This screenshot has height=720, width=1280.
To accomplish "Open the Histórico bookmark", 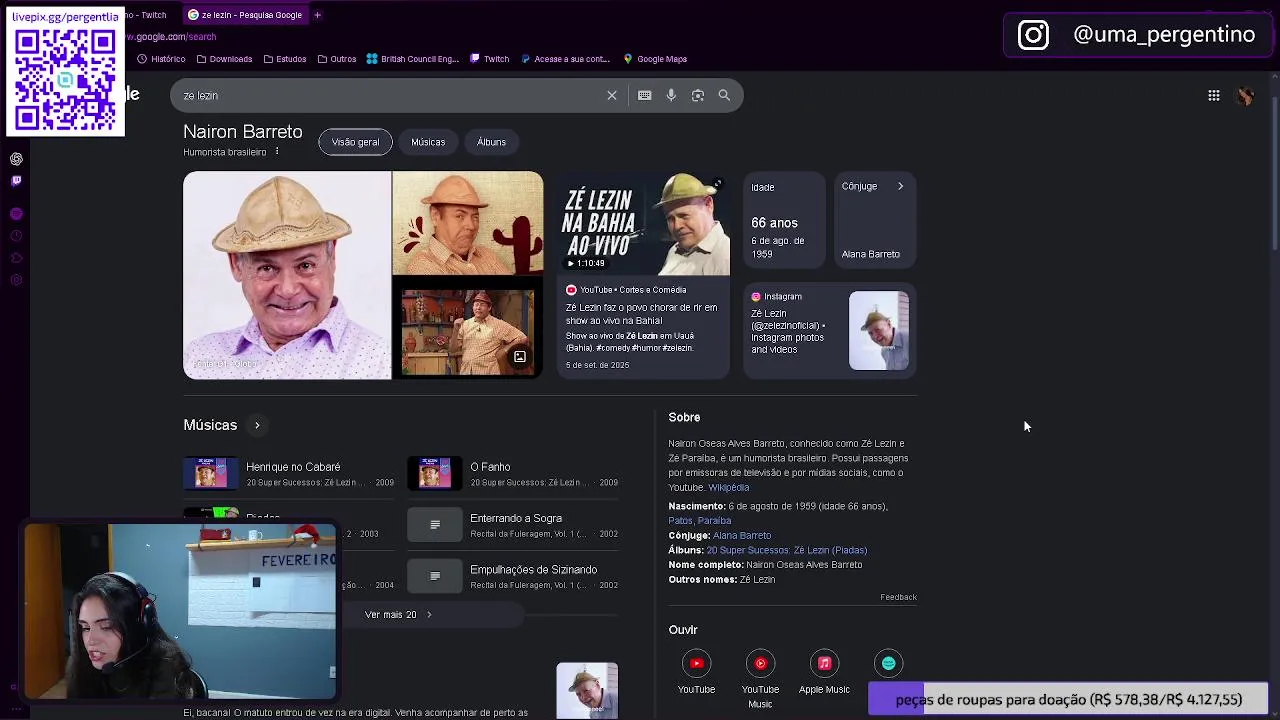I will (x=161, y=59).
